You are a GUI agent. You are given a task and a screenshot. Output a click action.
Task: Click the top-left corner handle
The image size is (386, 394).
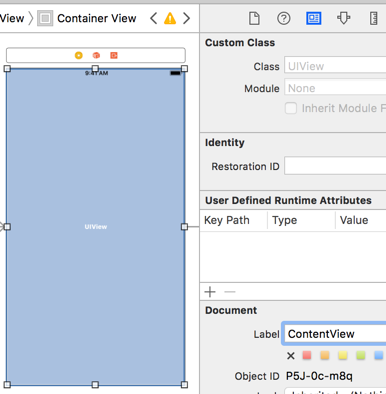(7, 69)
